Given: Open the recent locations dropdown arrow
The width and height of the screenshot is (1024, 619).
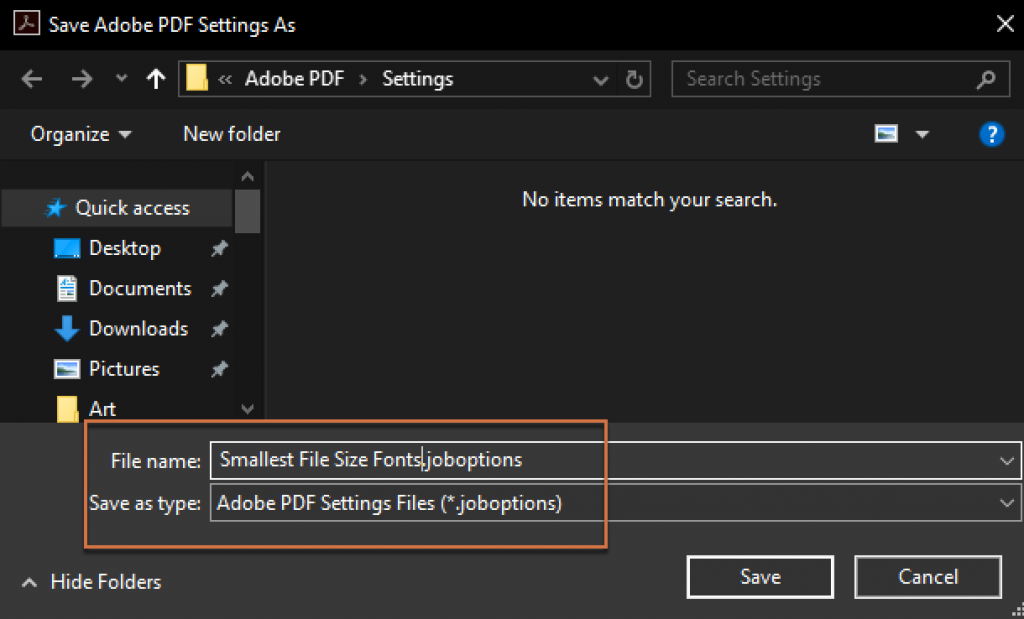Looking at the screenshot, I should coord(121,79).
